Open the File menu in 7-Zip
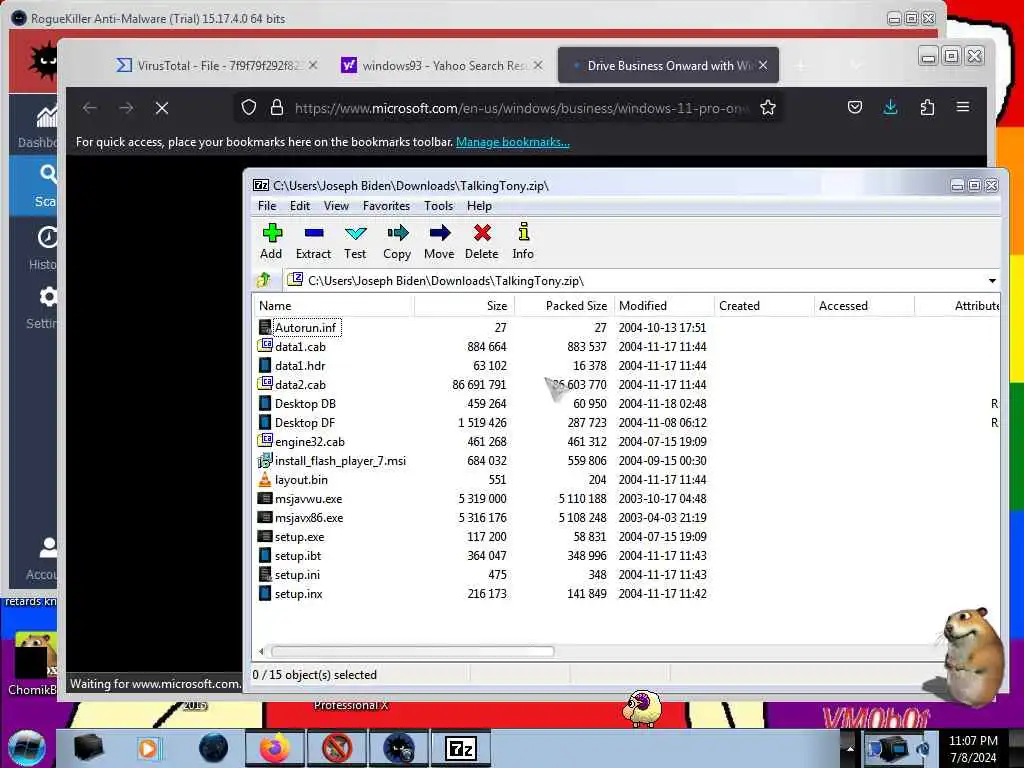 [x=267, y=206]
